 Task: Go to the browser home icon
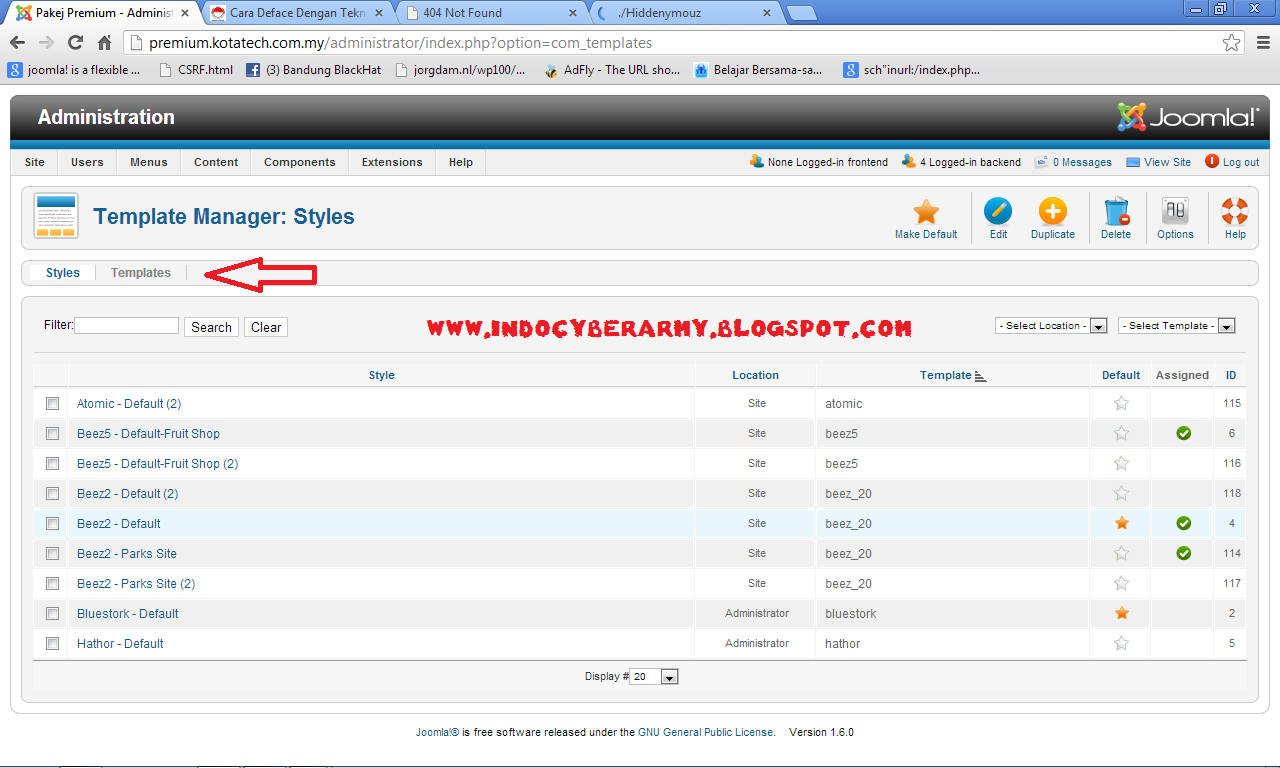(104, 43)
